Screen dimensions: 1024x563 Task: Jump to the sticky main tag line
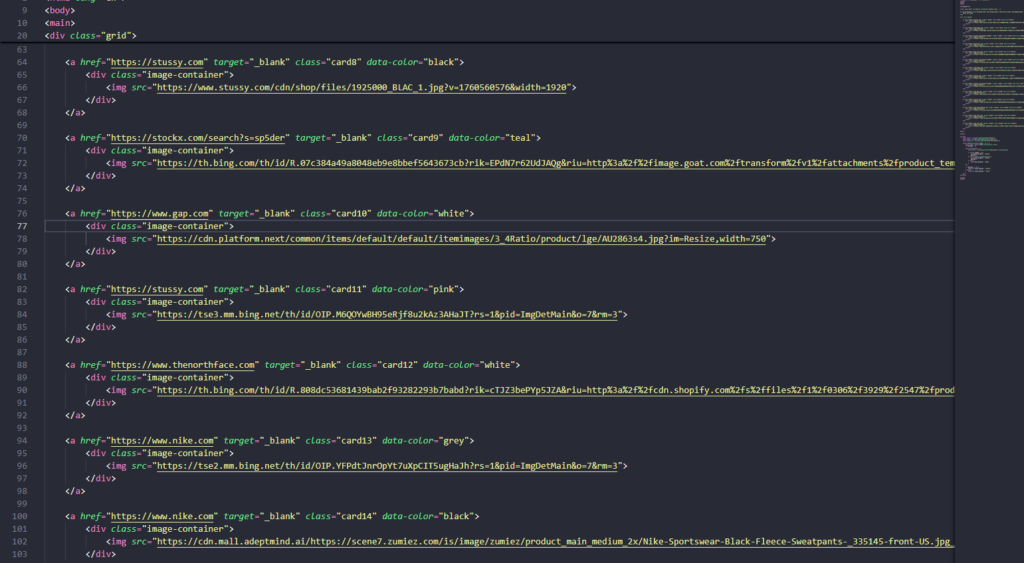pos(59,23)
